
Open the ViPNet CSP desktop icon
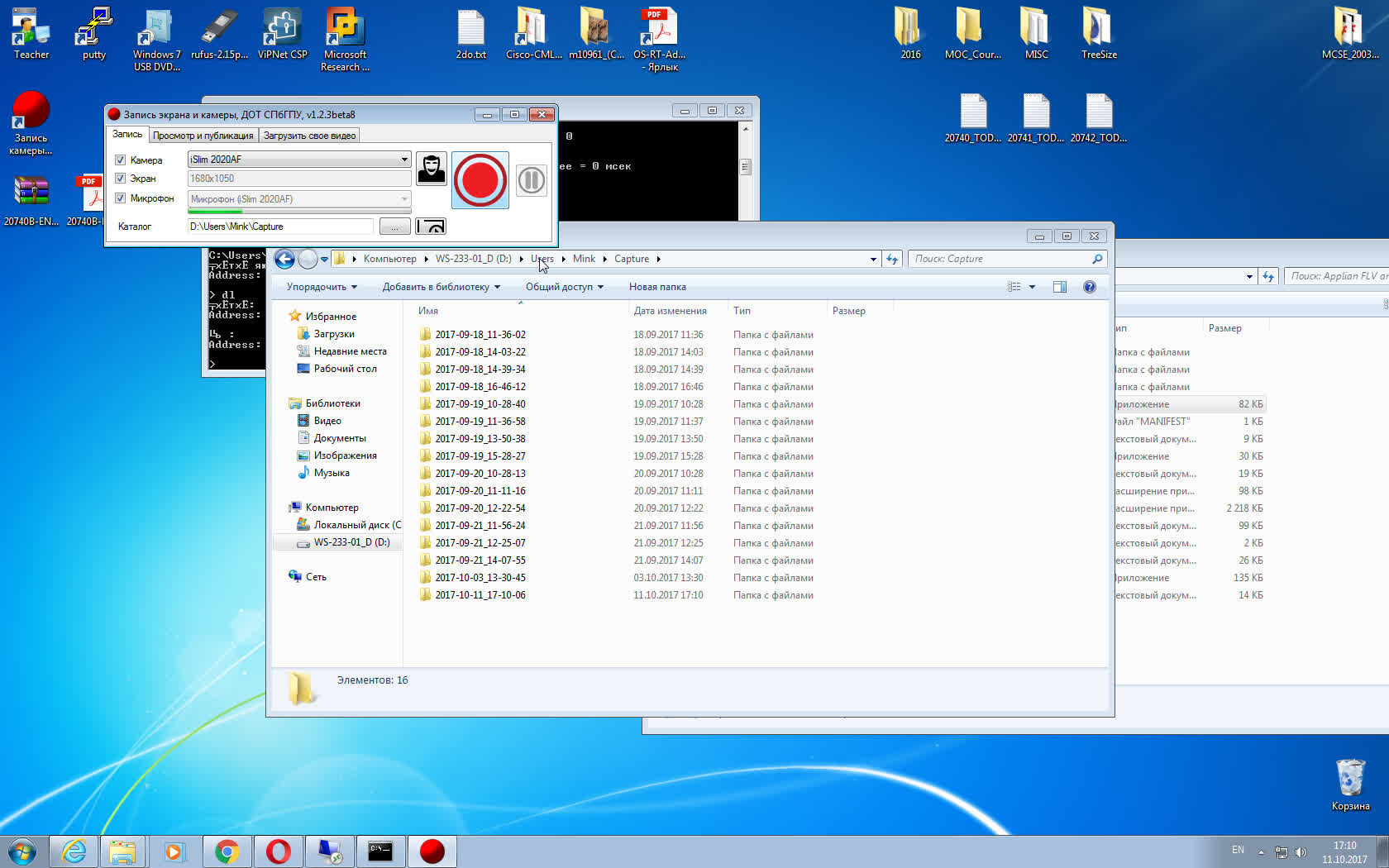tap(283, 34)
